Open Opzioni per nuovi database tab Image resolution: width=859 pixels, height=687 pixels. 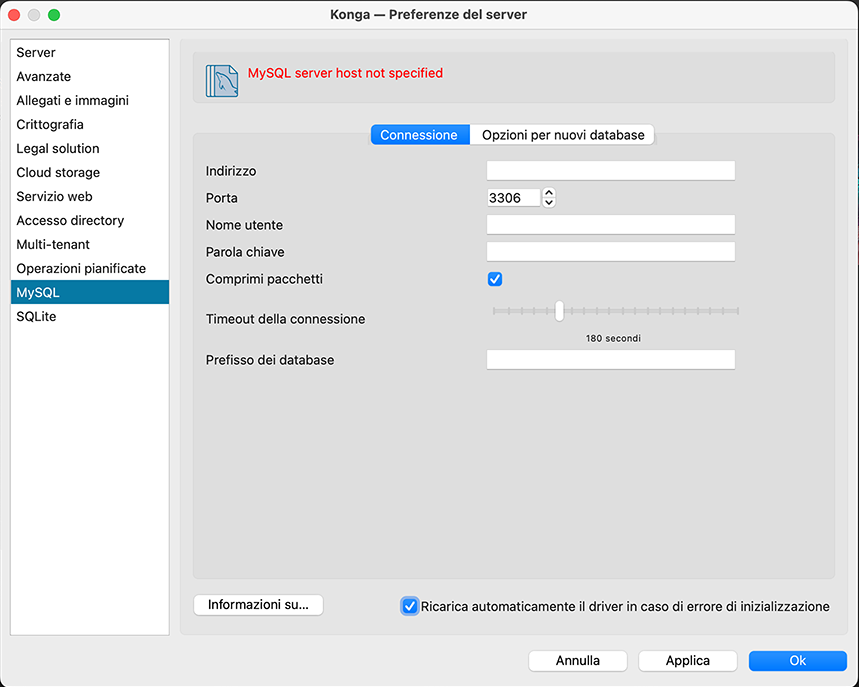coord(563,134)
